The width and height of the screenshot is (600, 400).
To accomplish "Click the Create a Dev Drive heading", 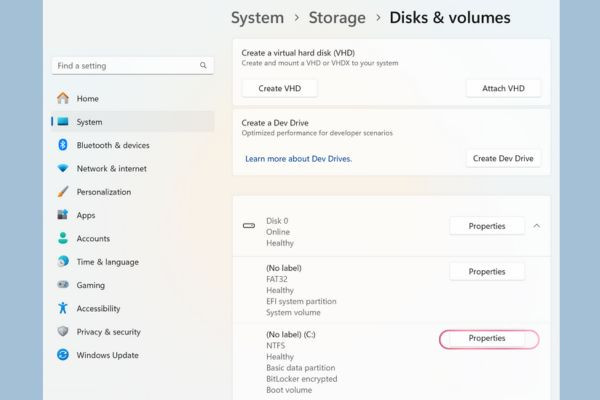I will point(275,123).
